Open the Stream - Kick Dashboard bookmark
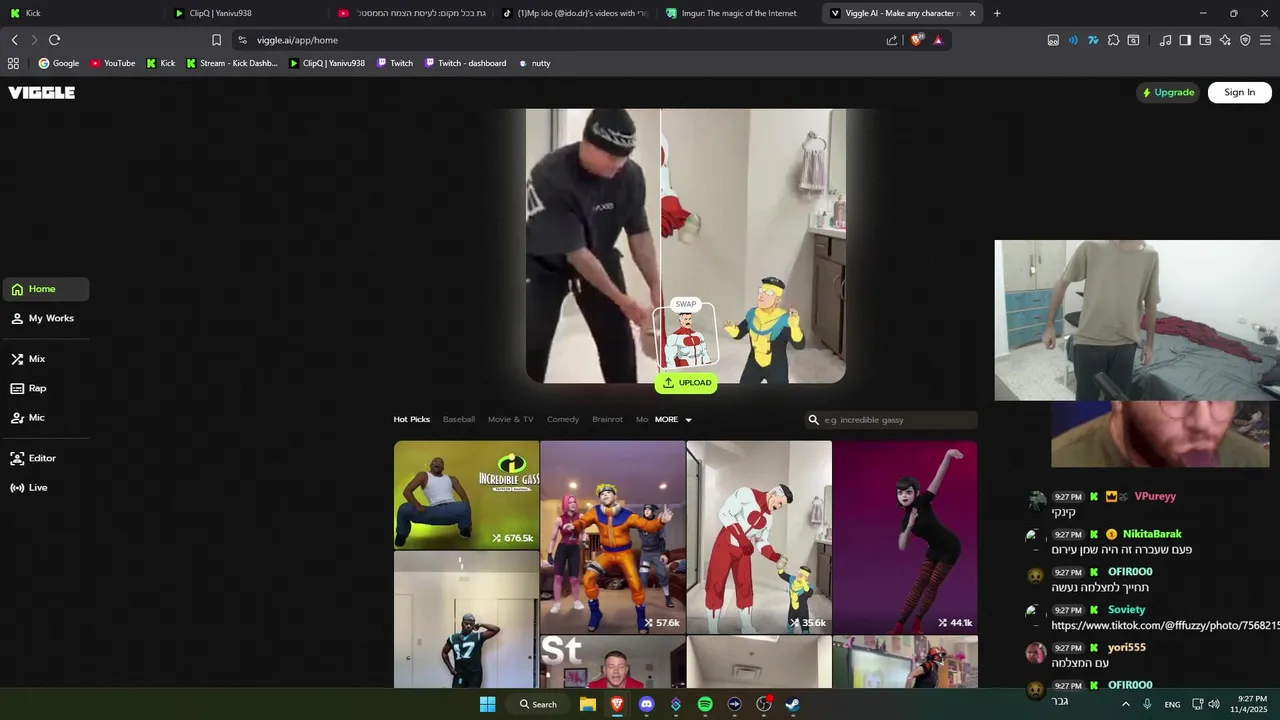The image size is (1280, 720). coord(232,63)
